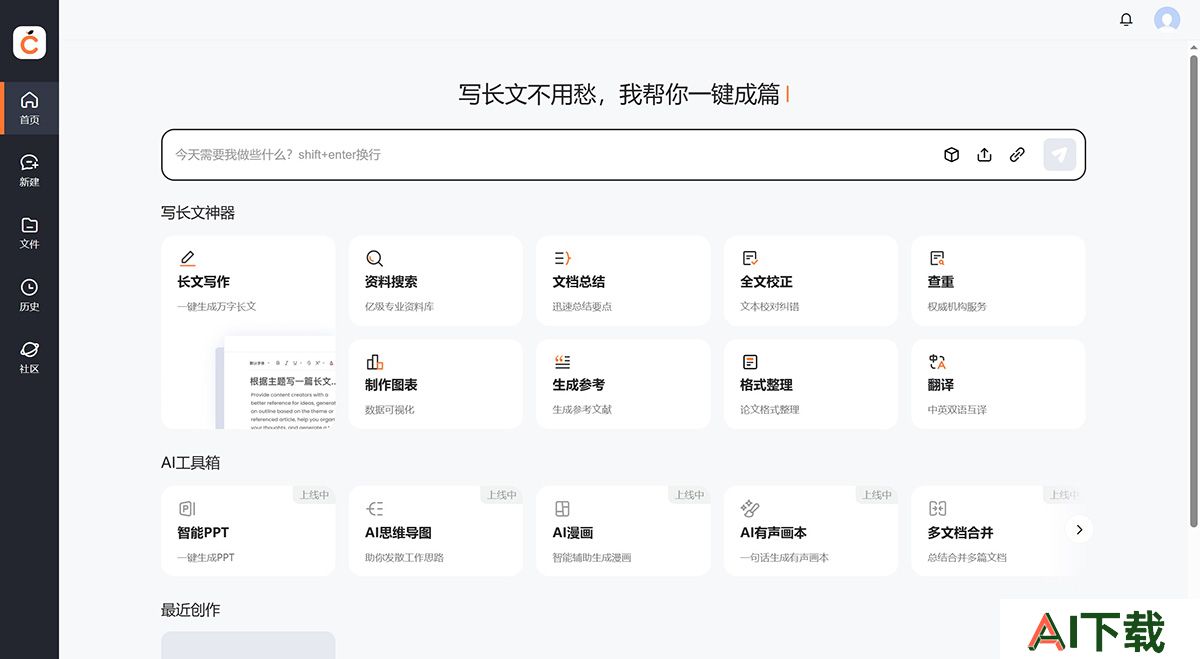Click the 迅速总结要点 description text
Viewport: 1200px width, 659px height.
582,306
